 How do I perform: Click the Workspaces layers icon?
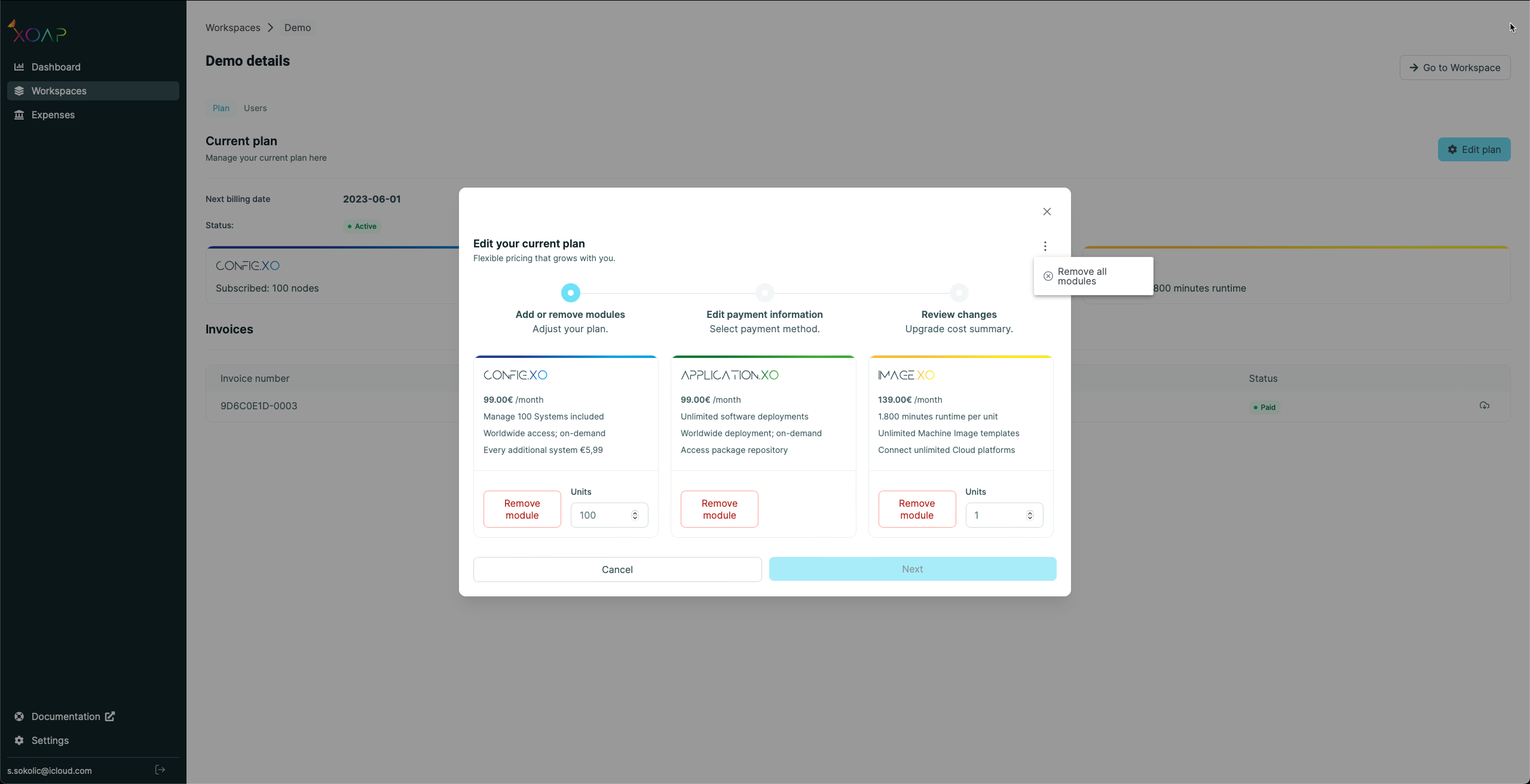pyautogui.click(x=19, y=91)
